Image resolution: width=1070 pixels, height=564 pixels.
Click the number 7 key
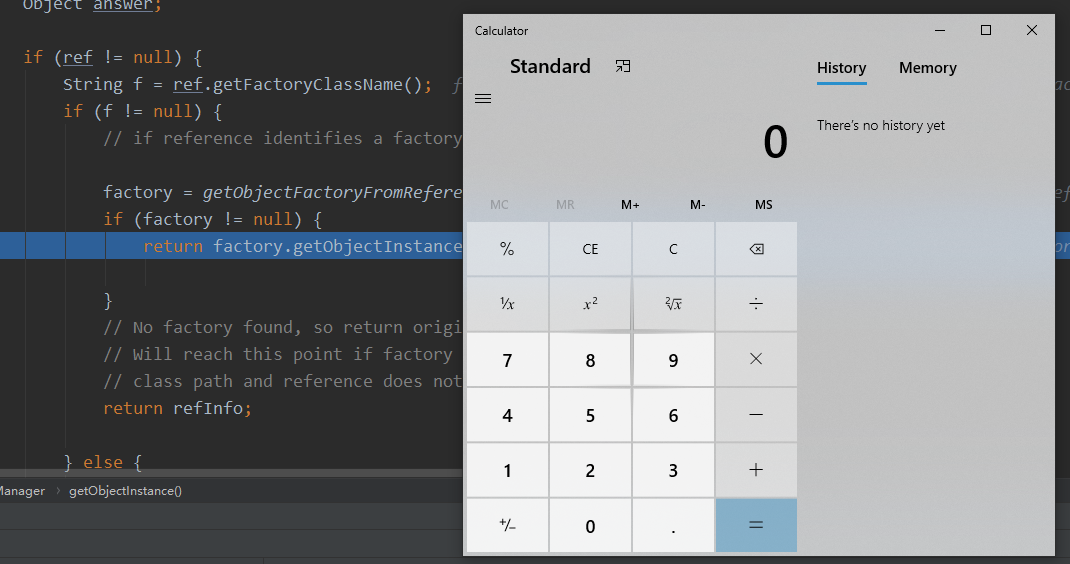[507, 360]
